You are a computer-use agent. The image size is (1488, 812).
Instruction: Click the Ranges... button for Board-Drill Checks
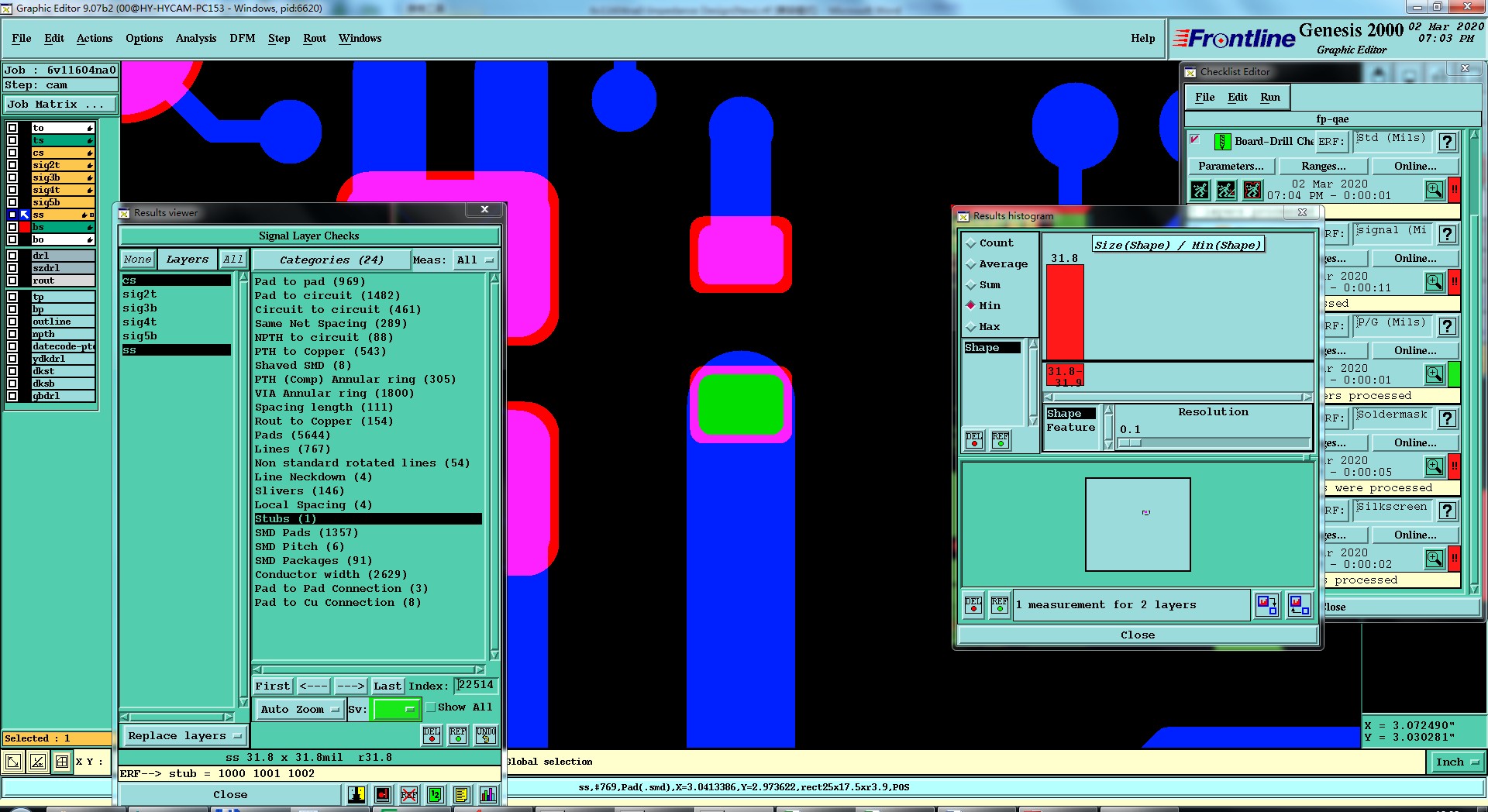click(1323, 167)
